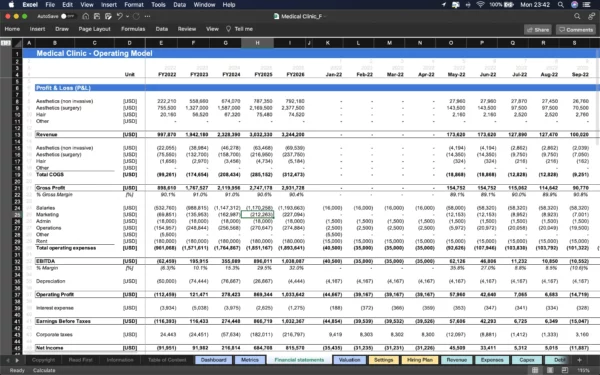600x375 pixels.
Task: Open the Undo history dropdown arrow
Action: tap(127, 16)
